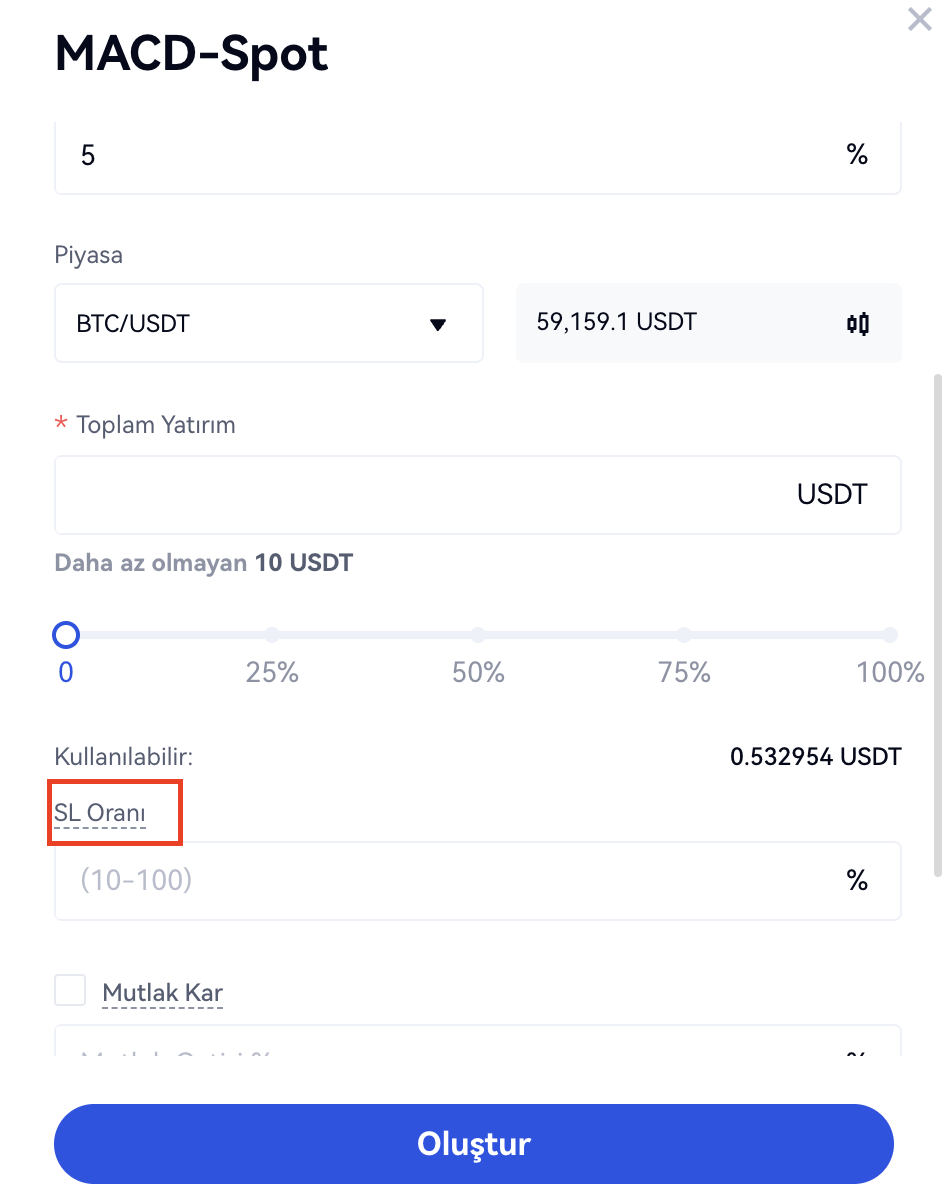Viewport: 948px width, 1196px height.
Task: Set investment slider to 100%
Action: [x=890, y=635]
